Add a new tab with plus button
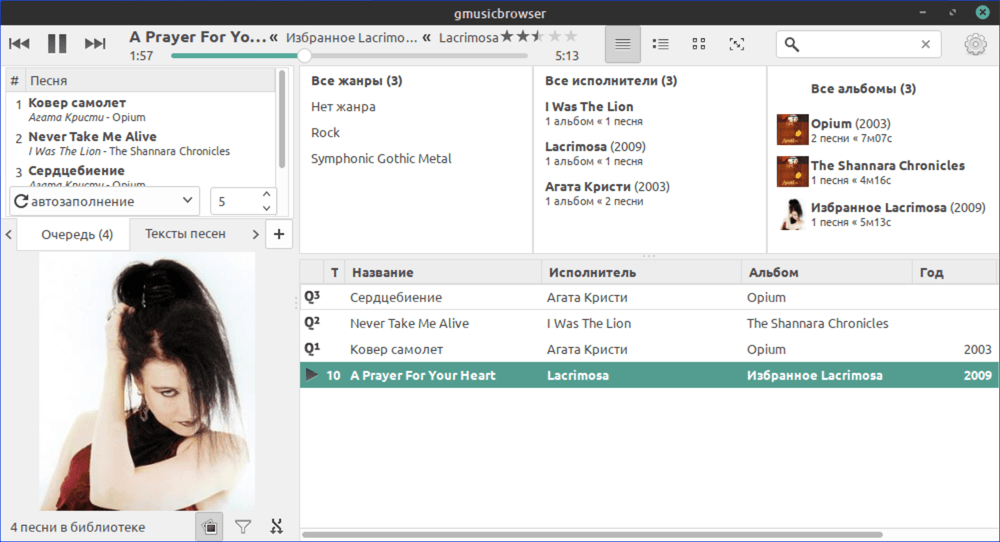1000x542 pixels. 279,234
